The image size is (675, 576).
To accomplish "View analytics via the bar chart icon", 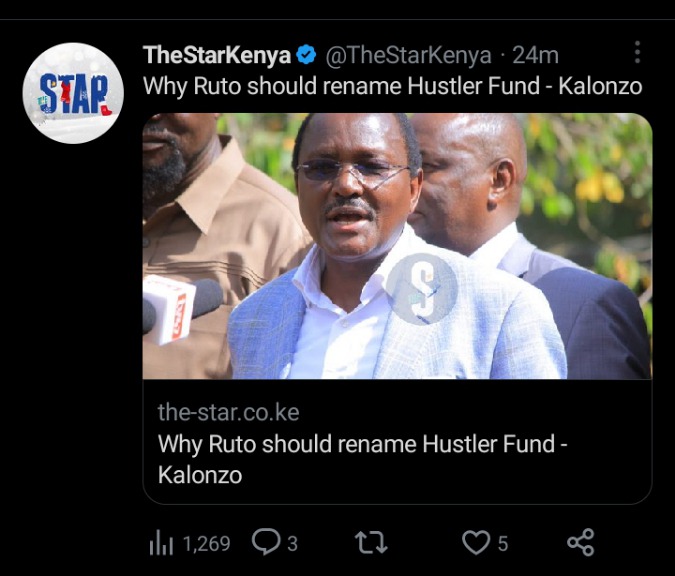I will pos(161,544).
